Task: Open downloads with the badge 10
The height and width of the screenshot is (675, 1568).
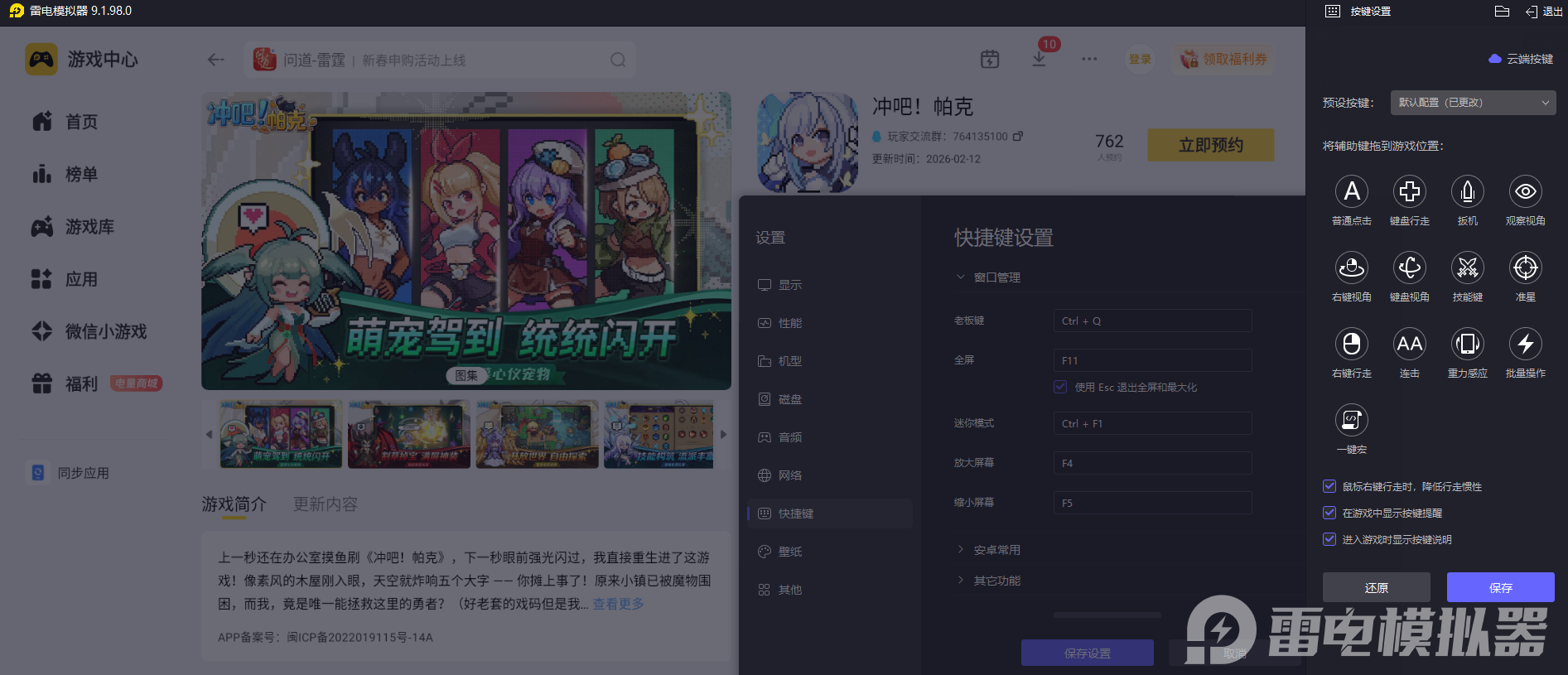Action: pos(1040,58)
